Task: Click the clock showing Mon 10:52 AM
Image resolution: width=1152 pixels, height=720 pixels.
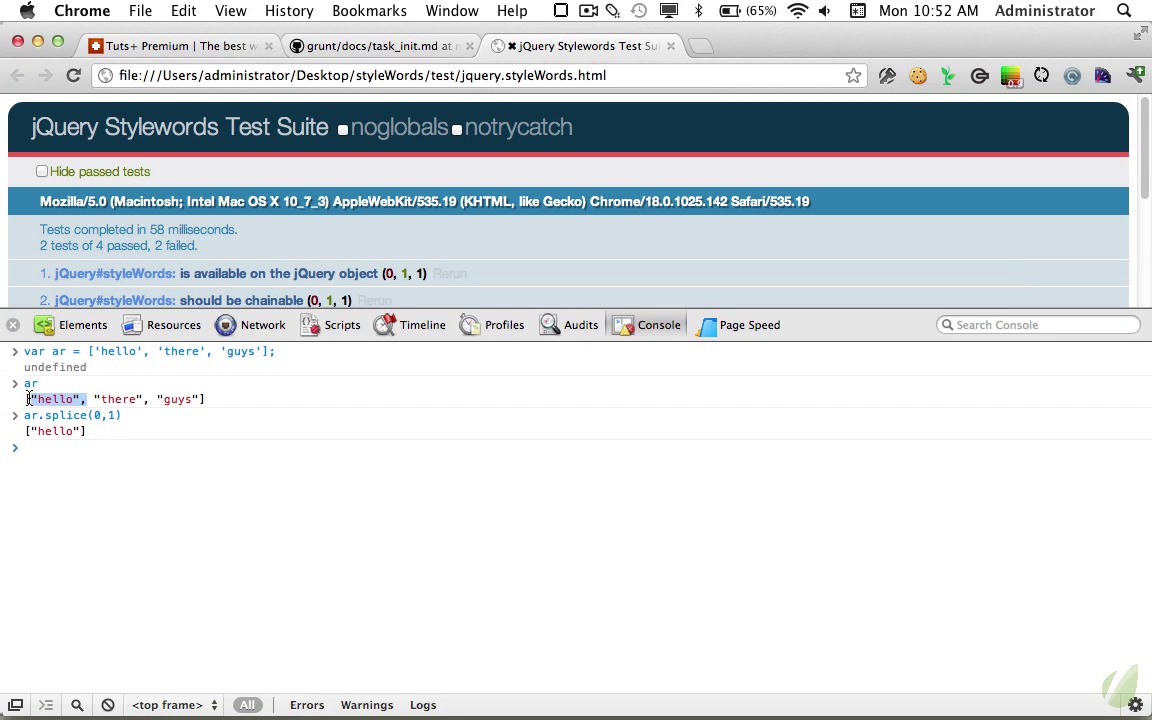Action: click(929, 10)
